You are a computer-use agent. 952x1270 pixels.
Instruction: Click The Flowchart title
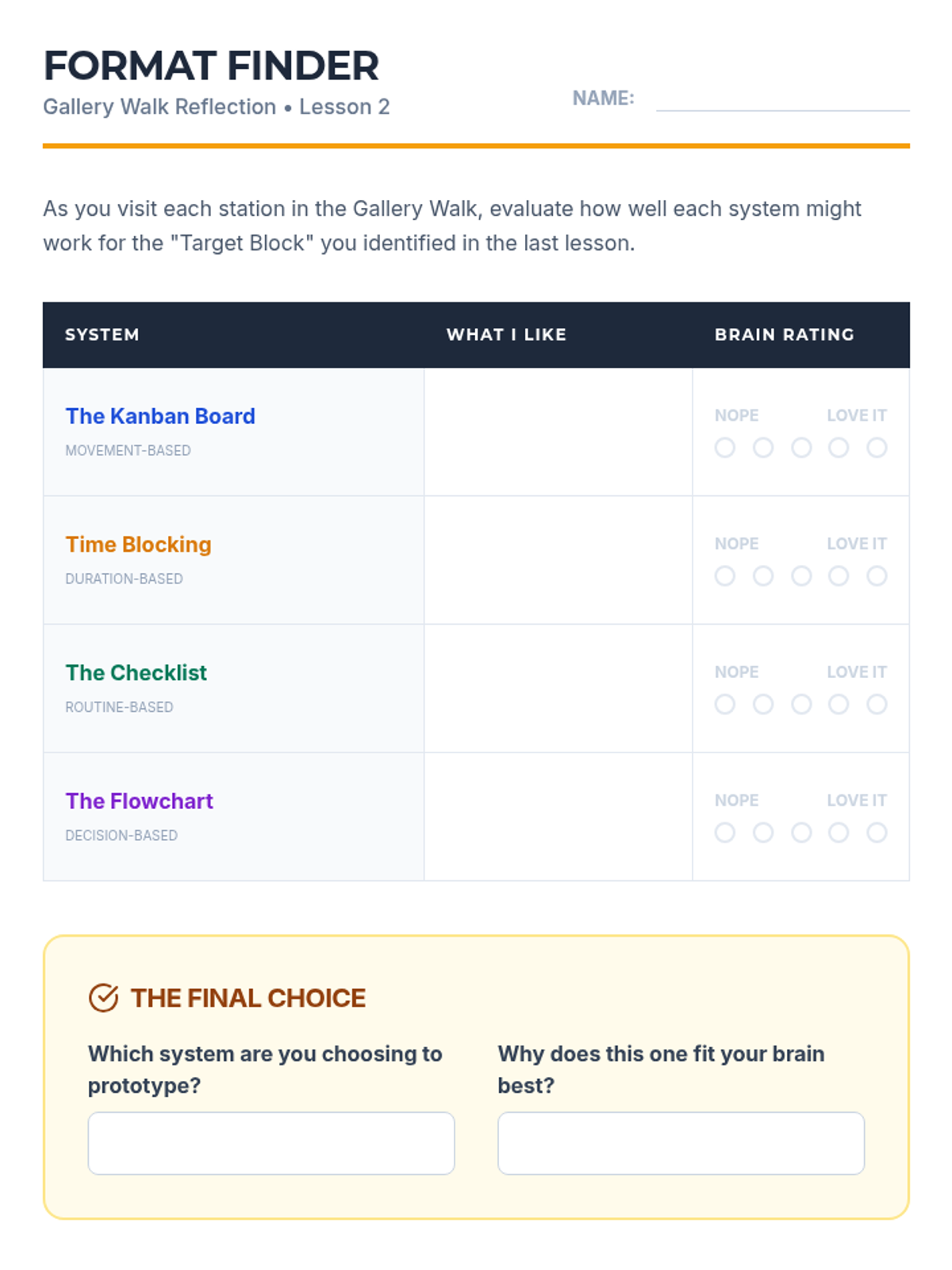coord(139,801)
